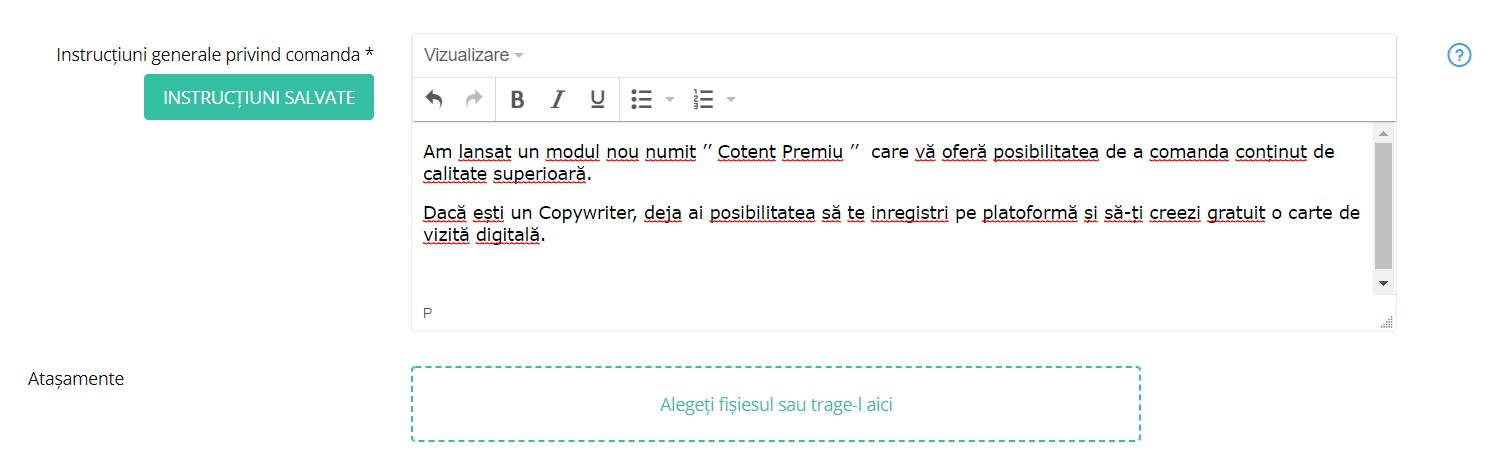This screenshot has height=467, width=1510.
Task: Click the 'Instrucțiuni generale privind comanda' label
Action: click(x=215, y=54)
